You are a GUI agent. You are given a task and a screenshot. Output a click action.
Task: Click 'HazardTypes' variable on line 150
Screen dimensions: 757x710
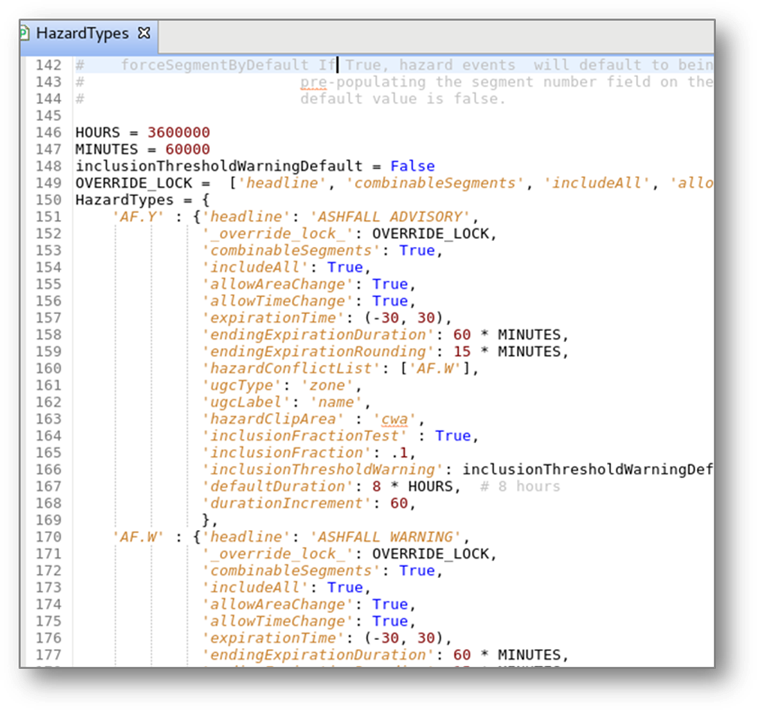(125, 200)
